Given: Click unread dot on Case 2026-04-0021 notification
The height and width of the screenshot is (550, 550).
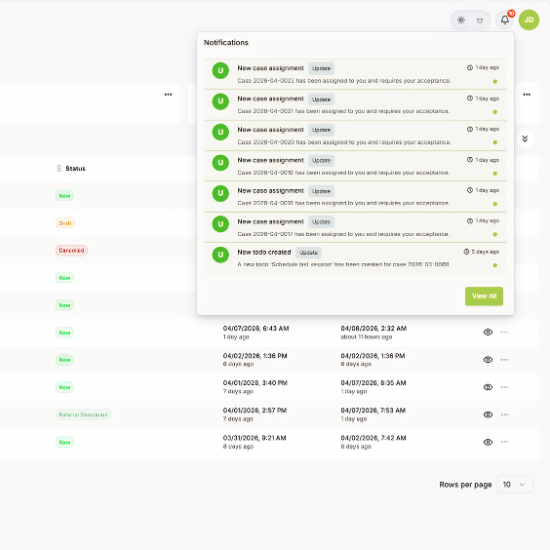Looking at the screenshot, I should [495, 112].
